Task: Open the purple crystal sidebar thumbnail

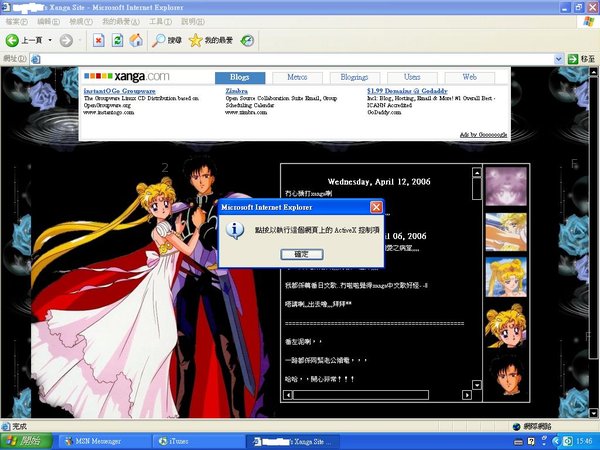Action: click(x=506, y=187)
